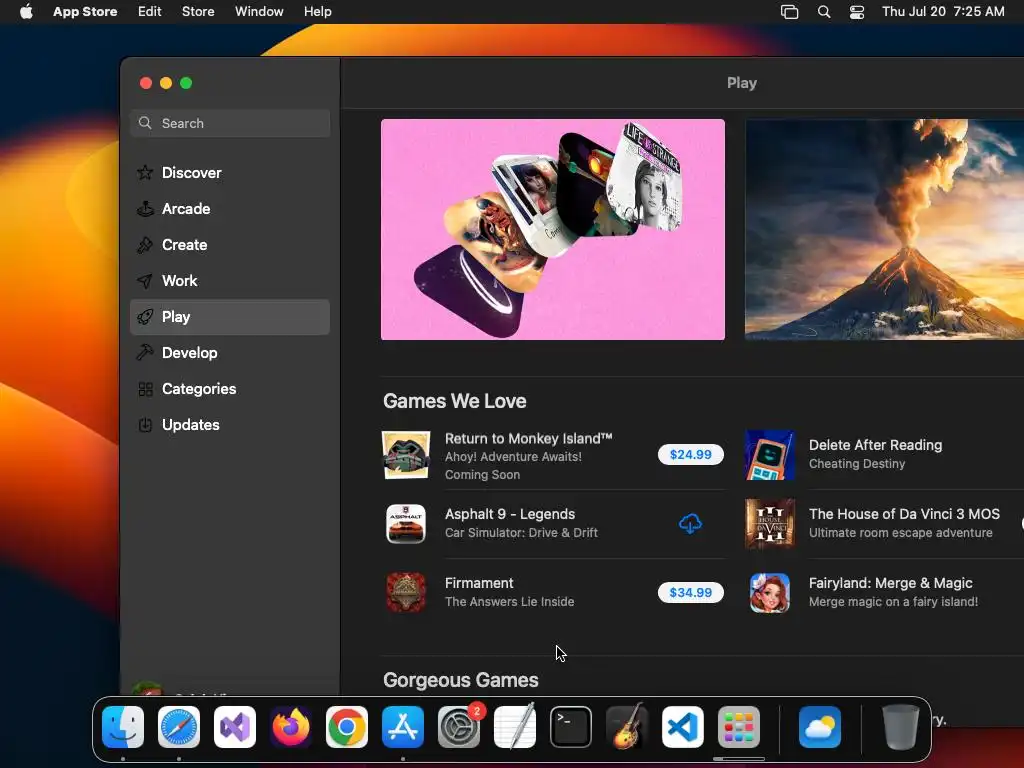Viewport: 1024px width, 768px height.
Task: Click the Arcade sidebar label
Action: pyautogui.click(x=185, y=209)
